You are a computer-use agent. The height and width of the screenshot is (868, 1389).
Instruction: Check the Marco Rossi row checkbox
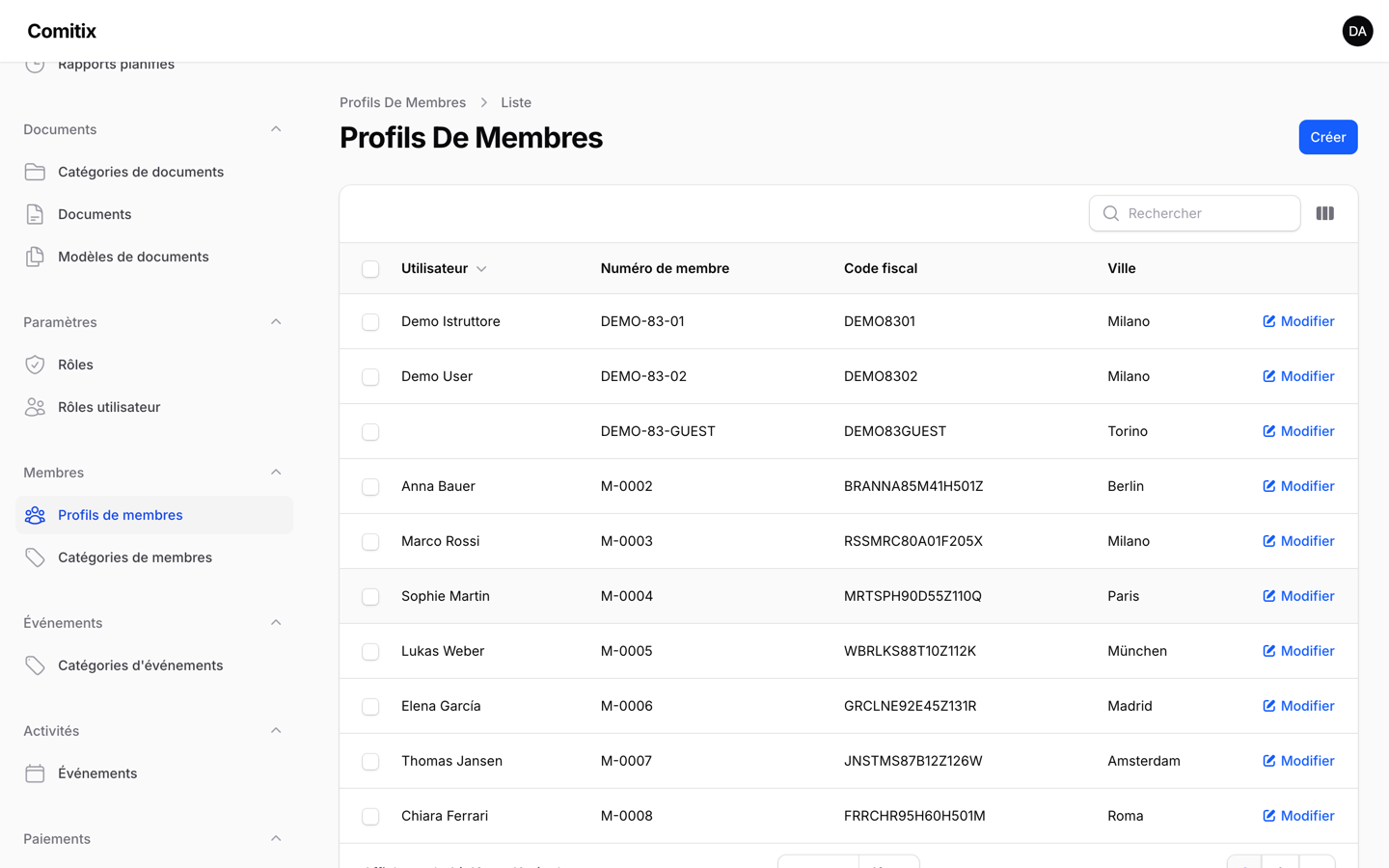pos(370,542)
